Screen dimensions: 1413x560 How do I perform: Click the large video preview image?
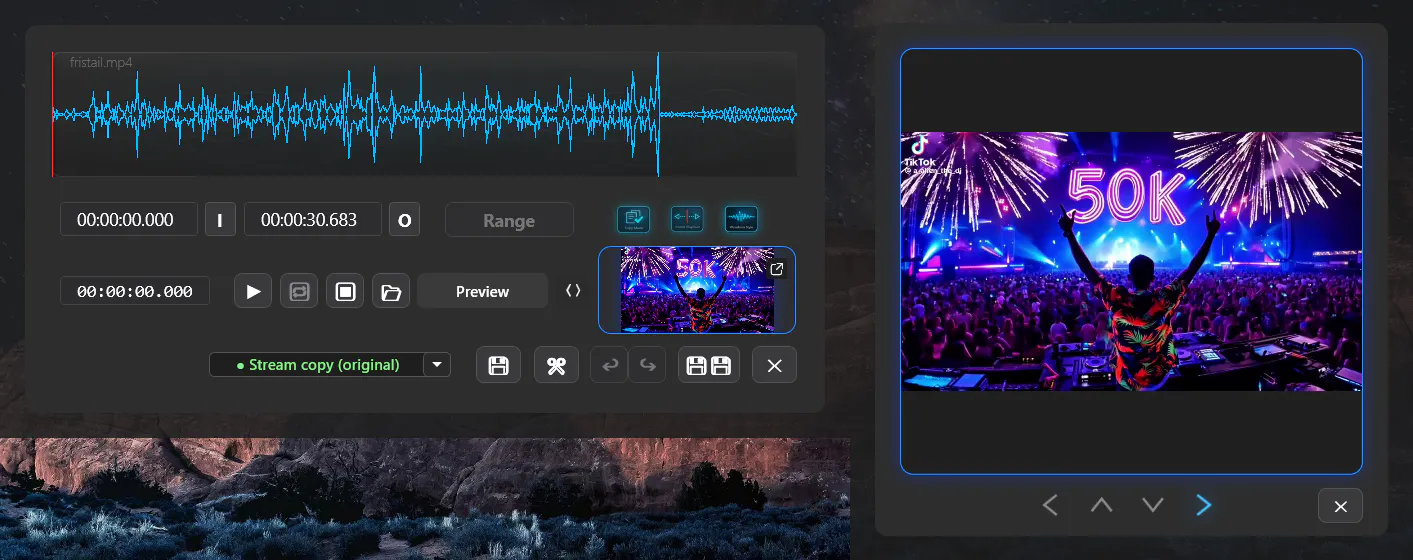(x=1131, y=261)
